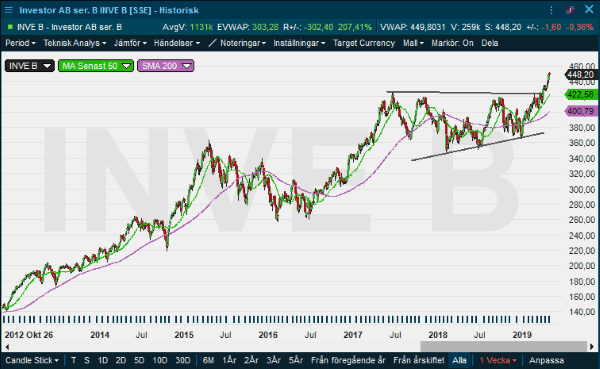Screen dimensions: 600x369
Task: Select the S interval button
Action: click(x=87, y=360)
